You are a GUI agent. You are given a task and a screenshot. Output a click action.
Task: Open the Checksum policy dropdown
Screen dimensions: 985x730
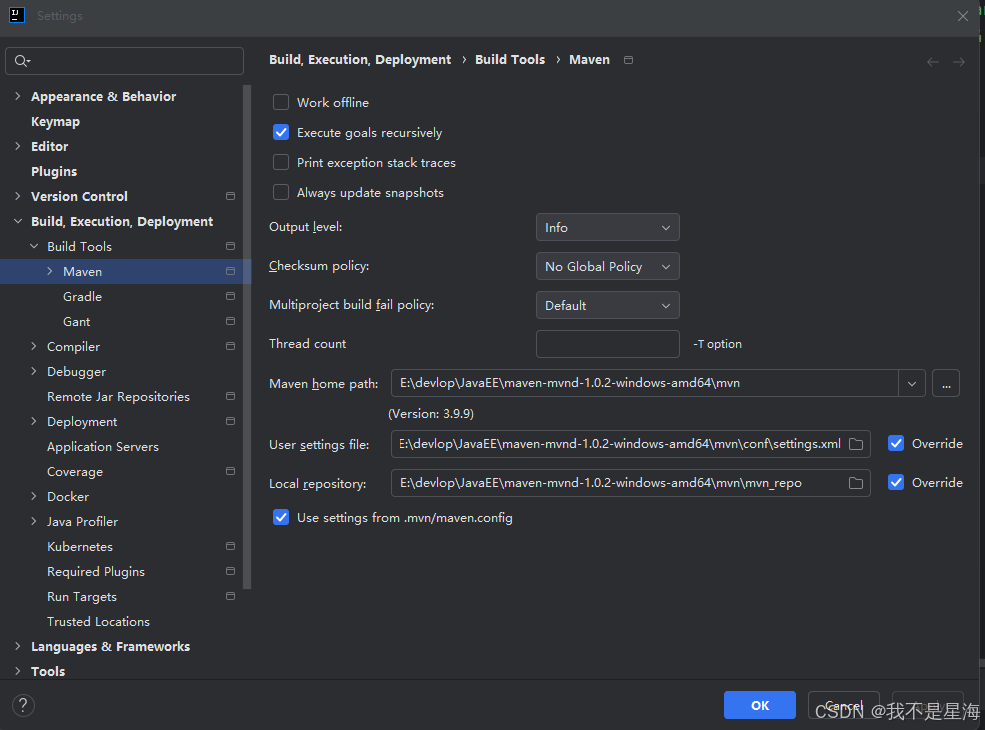607,266
